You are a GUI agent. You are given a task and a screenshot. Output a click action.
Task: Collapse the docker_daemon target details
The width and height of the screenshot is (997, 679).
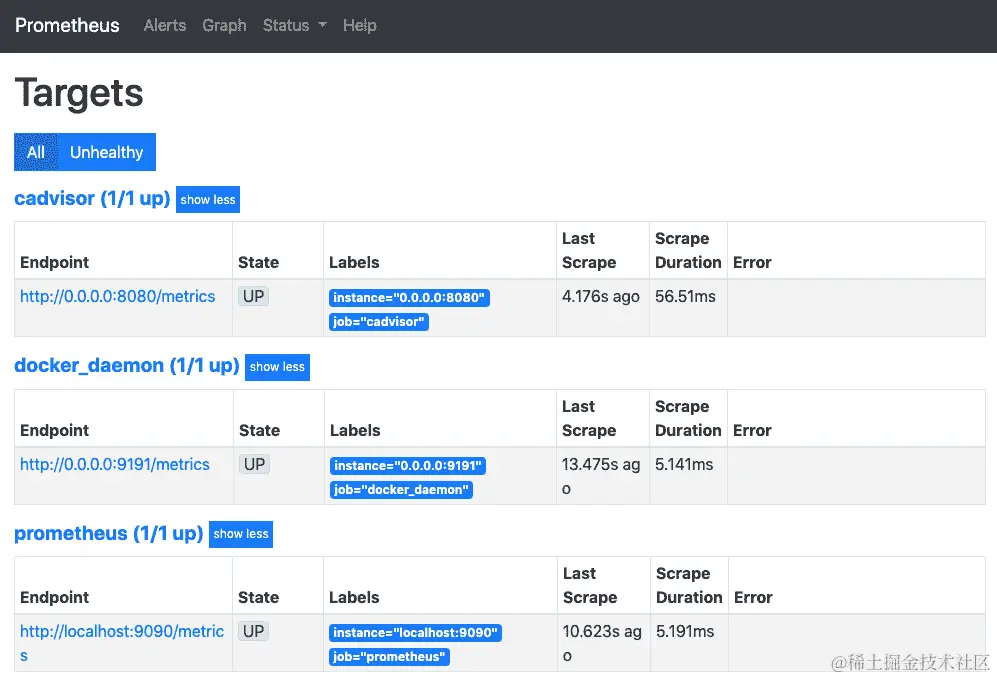click(277, 367)
